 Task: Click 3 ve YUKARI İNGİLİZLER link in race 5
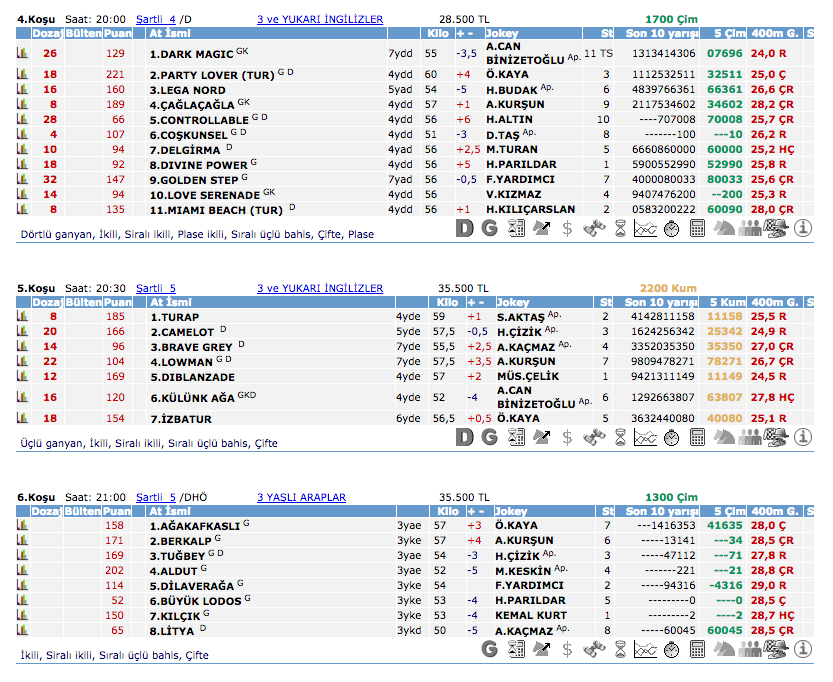[x=319, y=288]
